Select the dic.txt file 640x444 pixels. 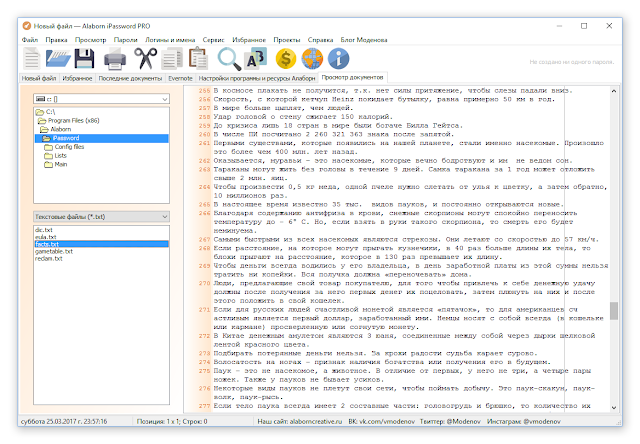coord(44,230)
